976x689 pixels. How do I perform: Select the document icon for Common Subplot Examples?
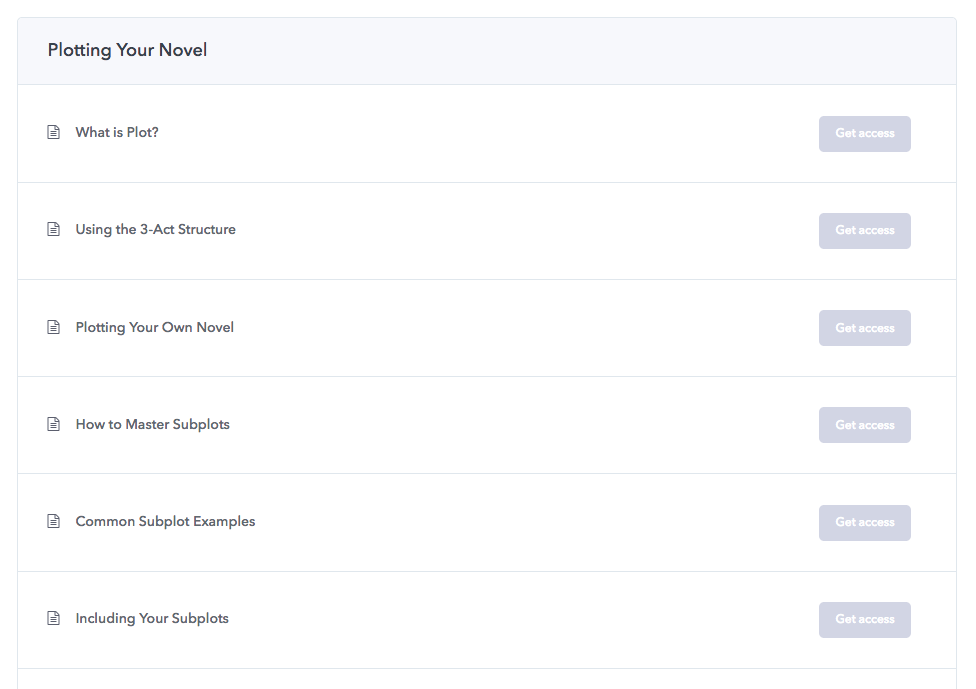[54, 521]
